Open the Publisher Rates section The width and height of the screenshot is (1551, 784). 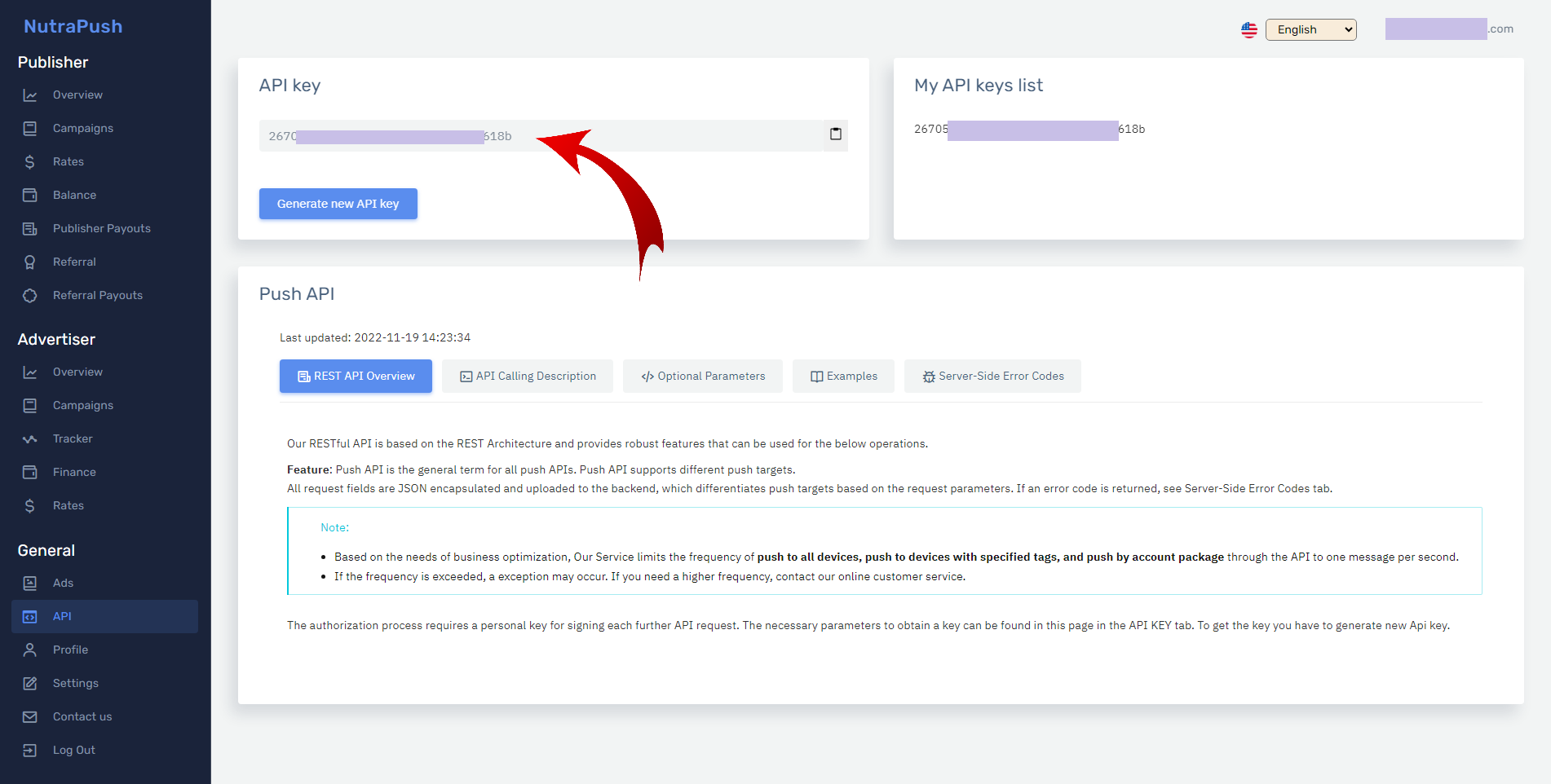click(68, 161)
